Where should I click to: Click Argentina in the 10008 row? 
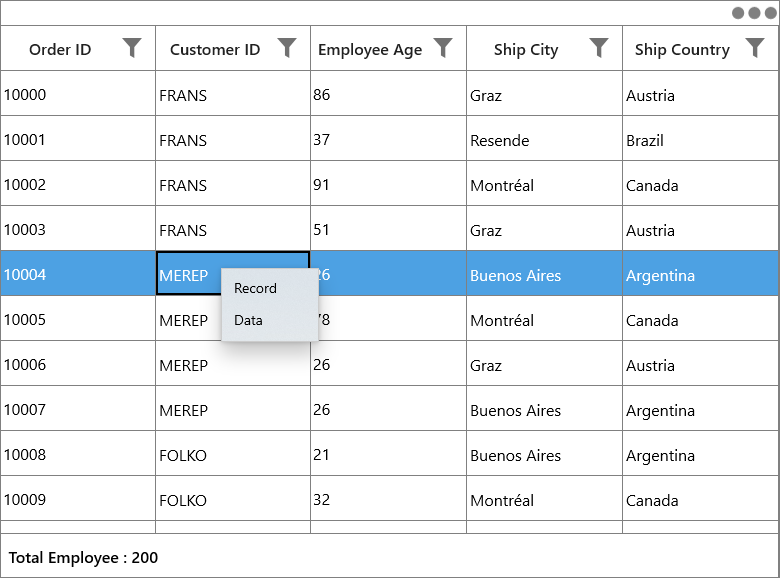click(x=700, y=454)
